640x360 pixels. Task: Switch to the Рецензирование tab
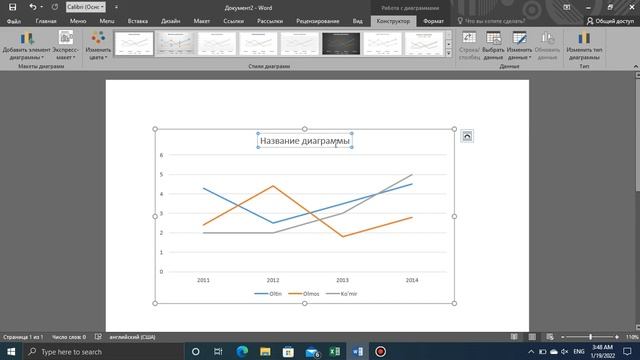pos(318,21)
